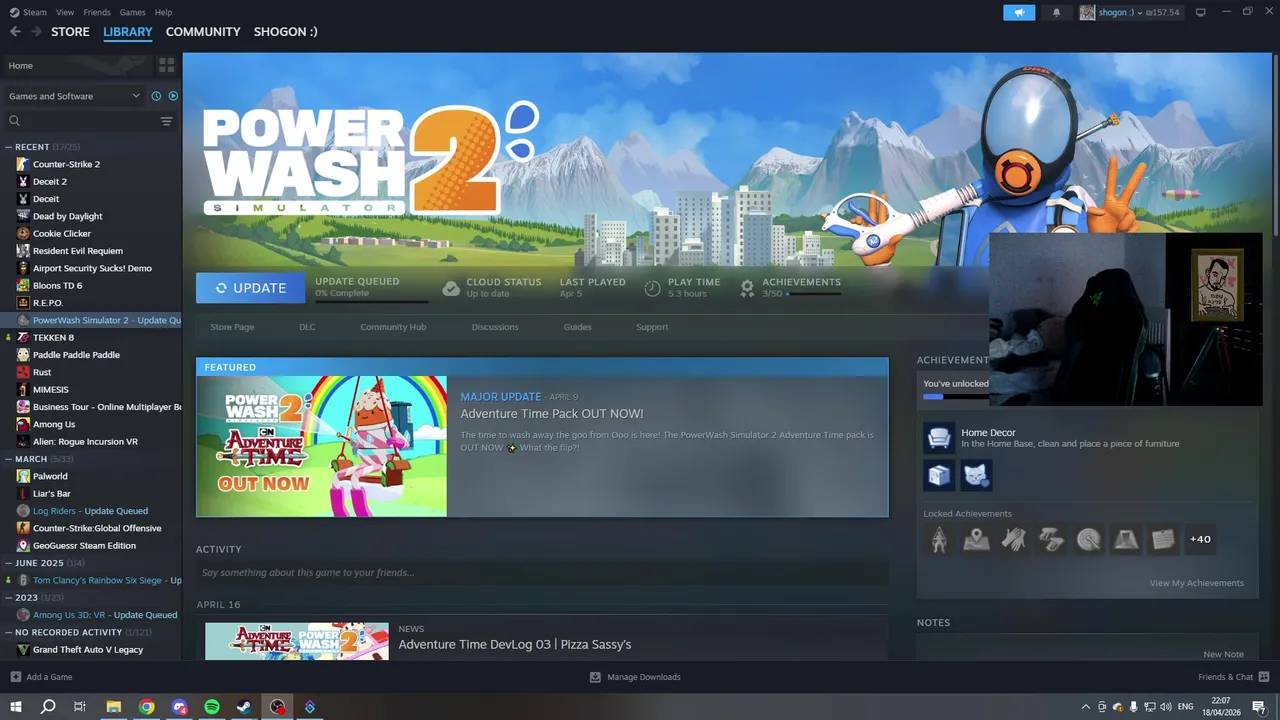Open Manage Downloads
Viewport: 1280px width, 720px height.
tap(635, 677)
